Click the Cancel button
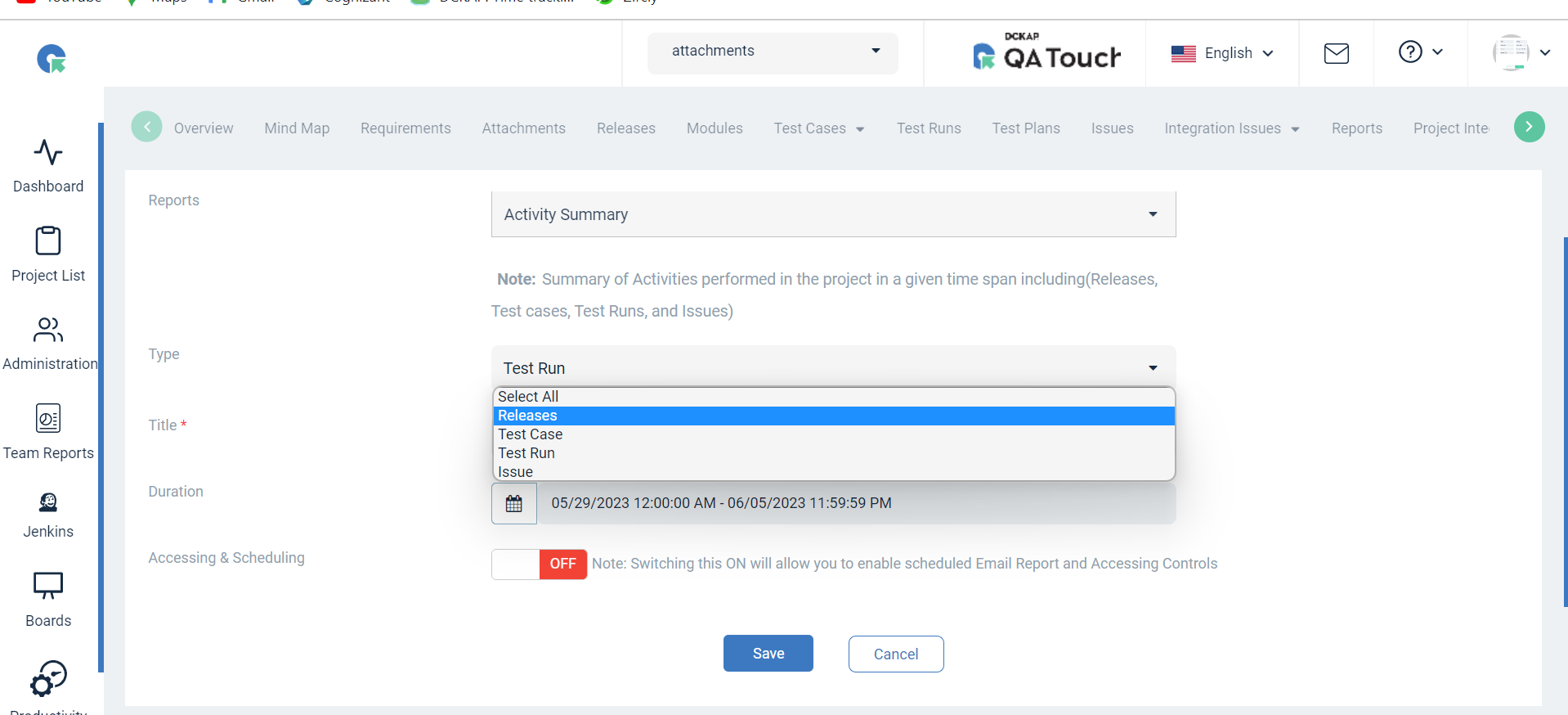 pos(896,654)
